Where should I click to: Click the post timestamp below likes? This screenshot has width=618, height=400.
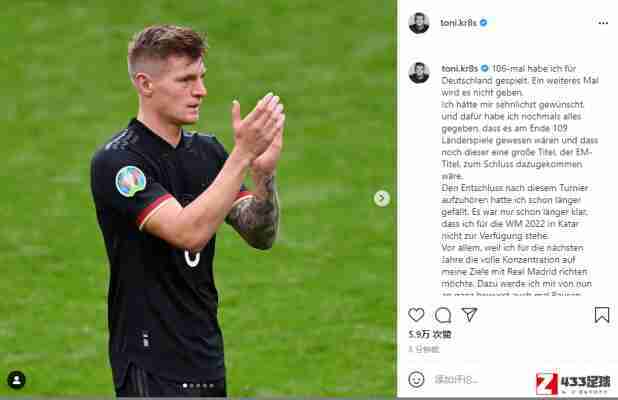coord(424,349)
